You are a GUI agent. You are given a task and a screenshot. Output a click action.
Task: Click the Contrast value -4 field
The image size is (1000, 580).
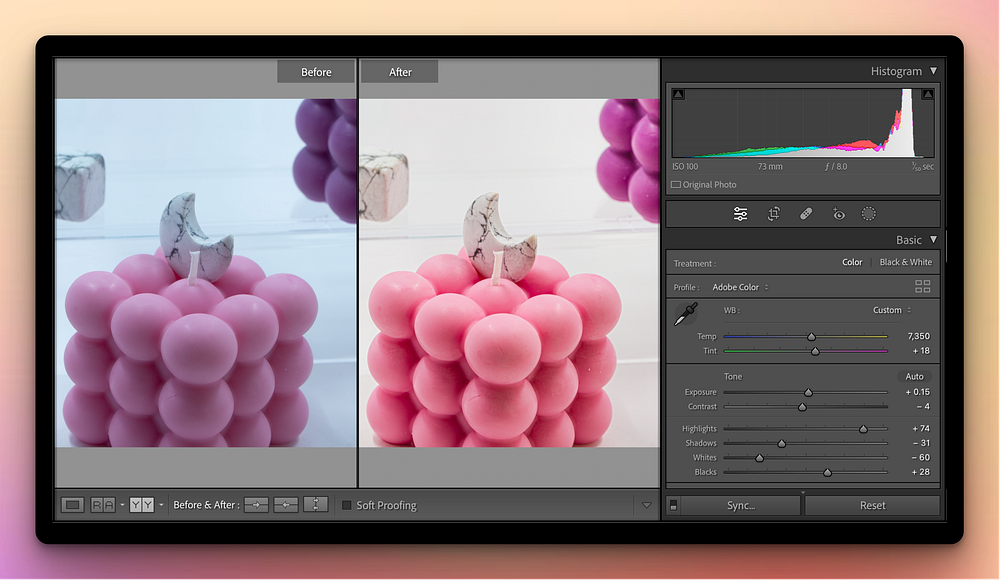pyautogui.click(x=923, y=406)
